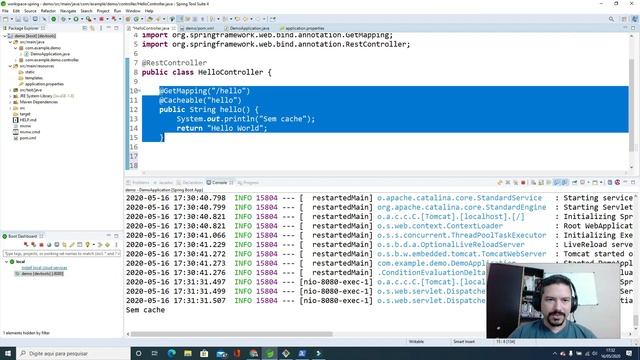This screenshot has height=360, width=640.
Task: Open File Explorer from the taskbar
Action: click(x=188, y=353)
